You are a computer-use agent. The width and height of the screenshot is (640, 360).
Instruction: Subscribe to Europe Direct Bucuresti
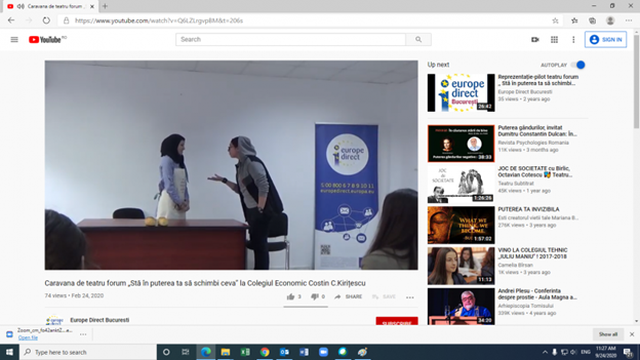397,321
